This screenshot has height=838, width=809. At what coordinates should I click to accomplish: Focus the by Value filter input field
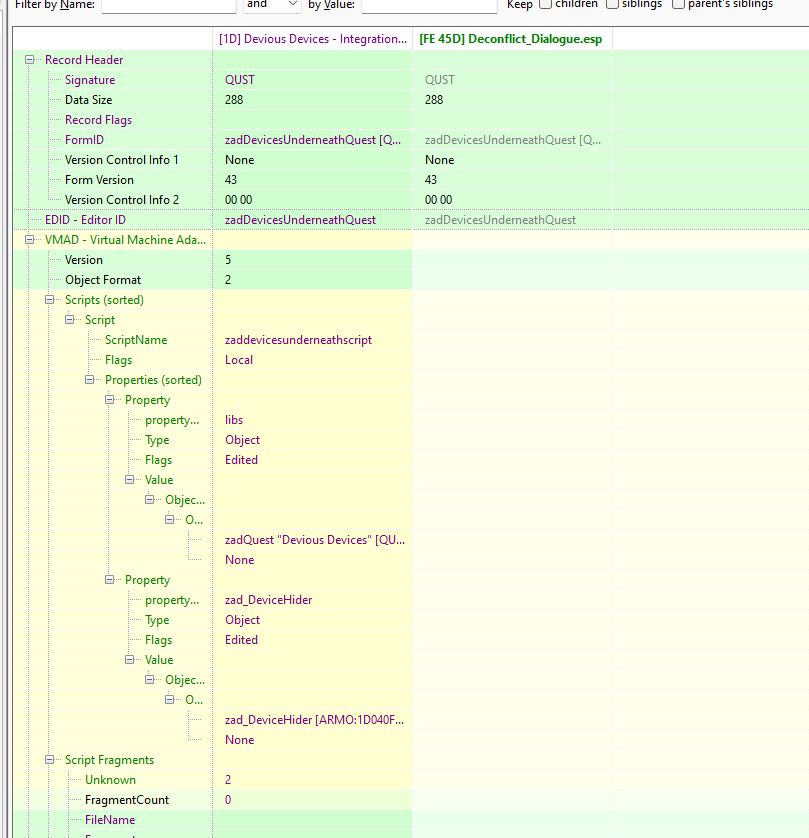pos(429,5)
